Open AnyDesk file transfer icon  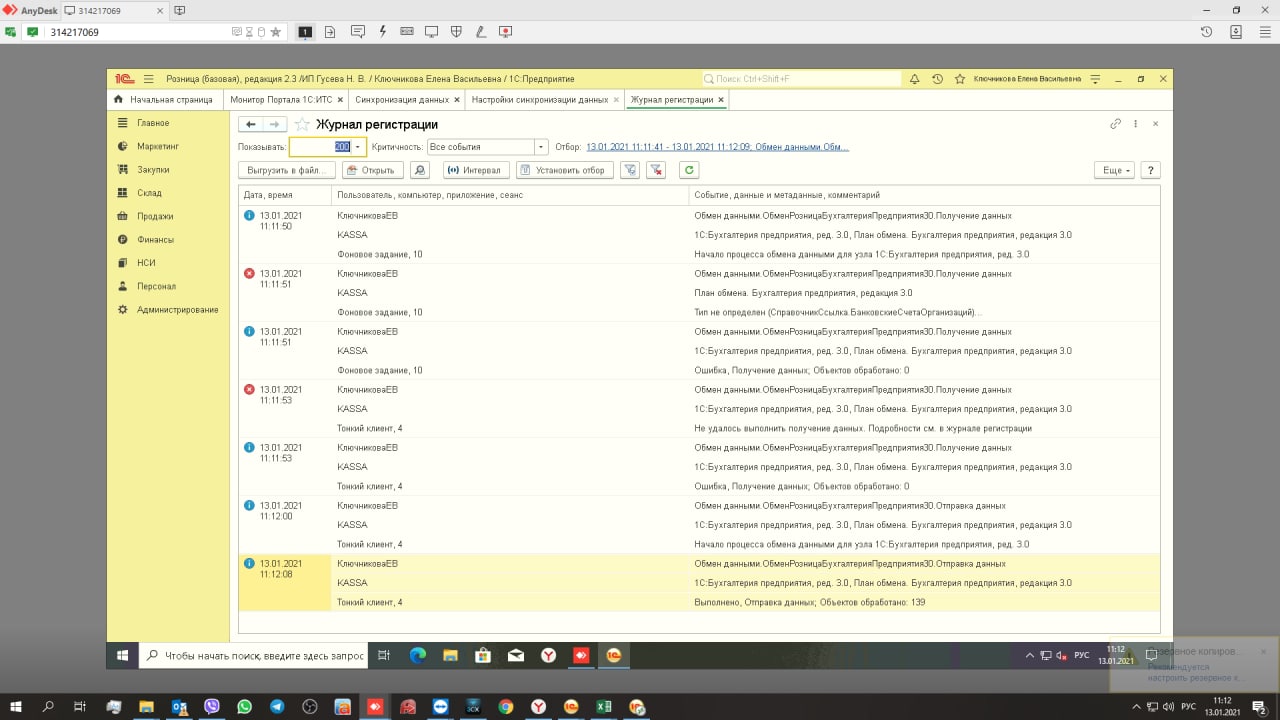point(330,32)
